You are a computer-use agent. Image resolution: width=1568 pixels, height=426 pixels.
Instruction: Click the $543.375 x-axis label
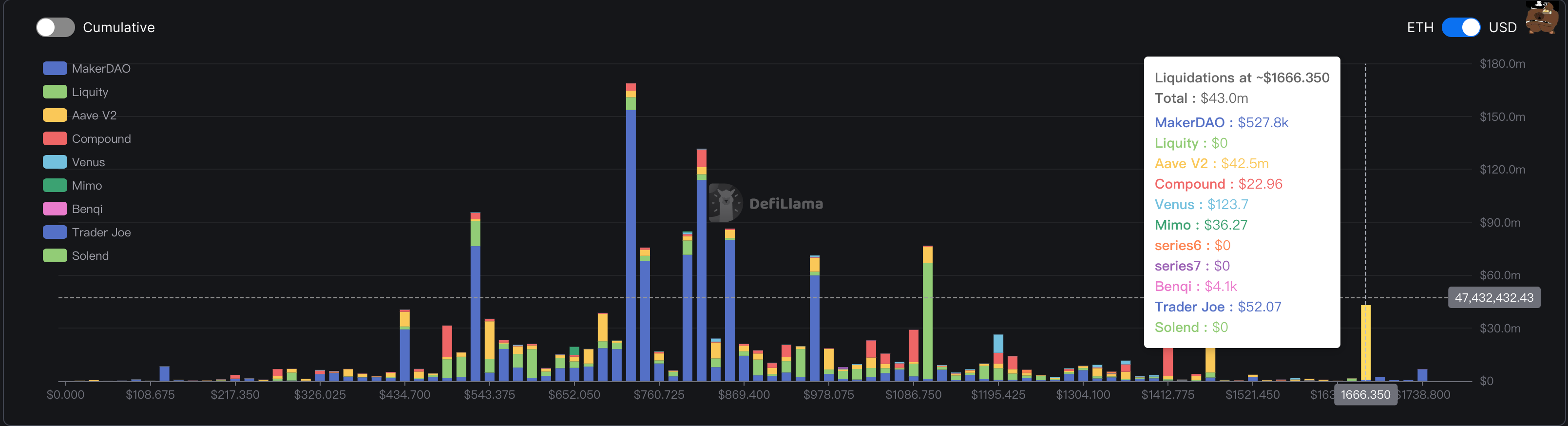pos(489,395)
